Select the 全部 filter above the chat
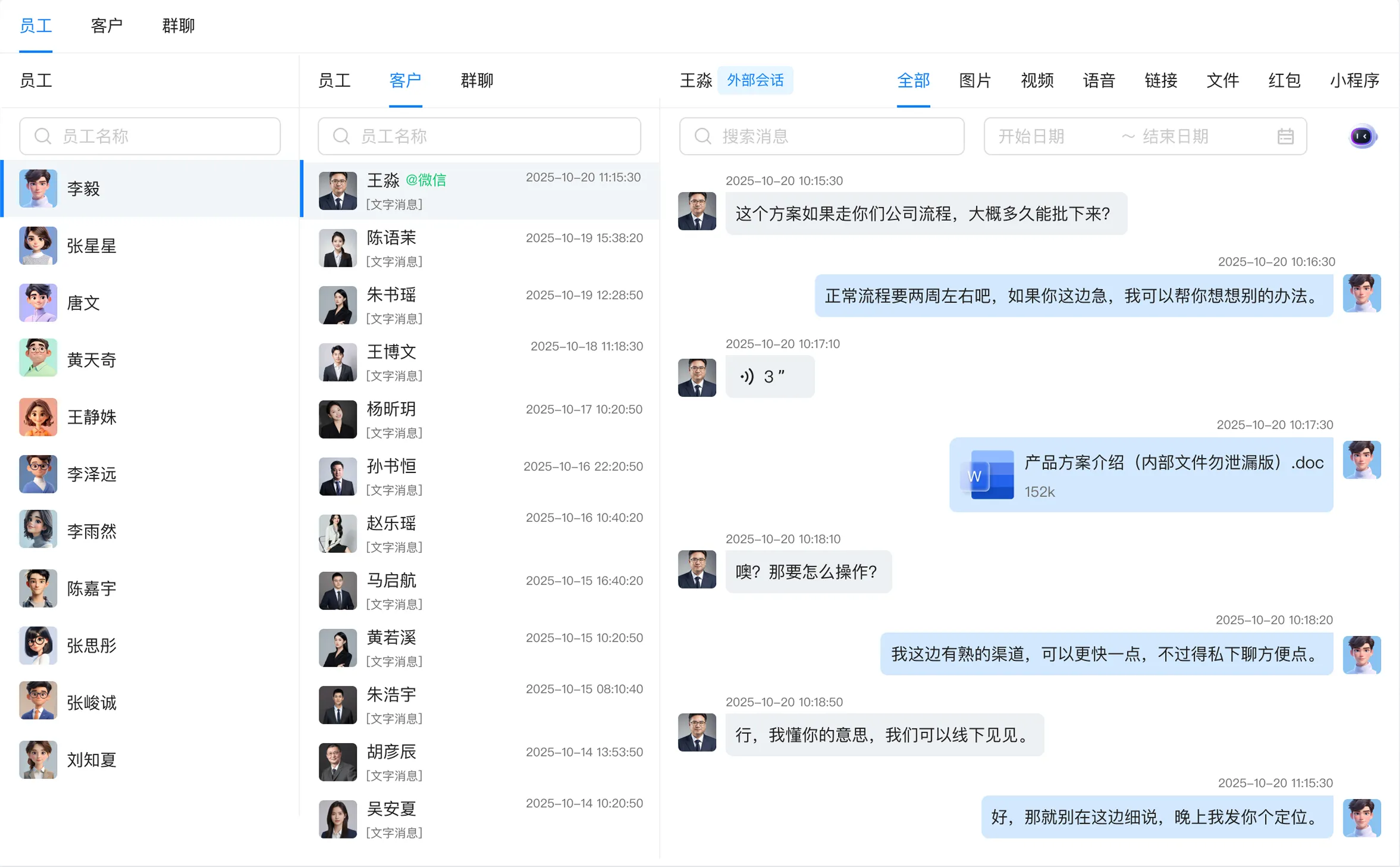Screen dimensions: 1400x867 pos(912,80)
